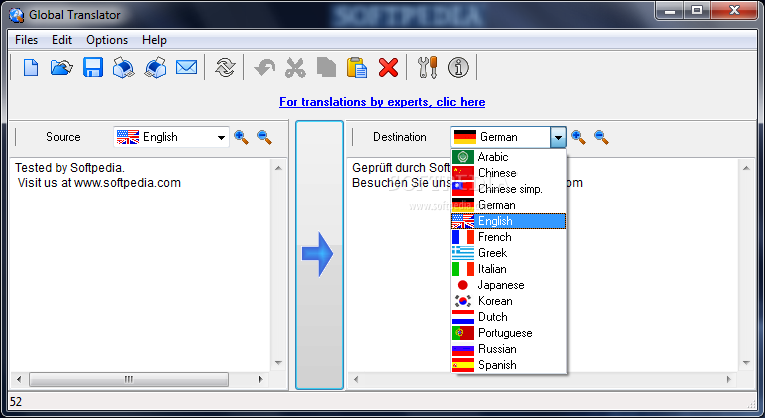
Task: Paste from the clipboard icon
Action: pyautogui.click(x=357, y=67)
